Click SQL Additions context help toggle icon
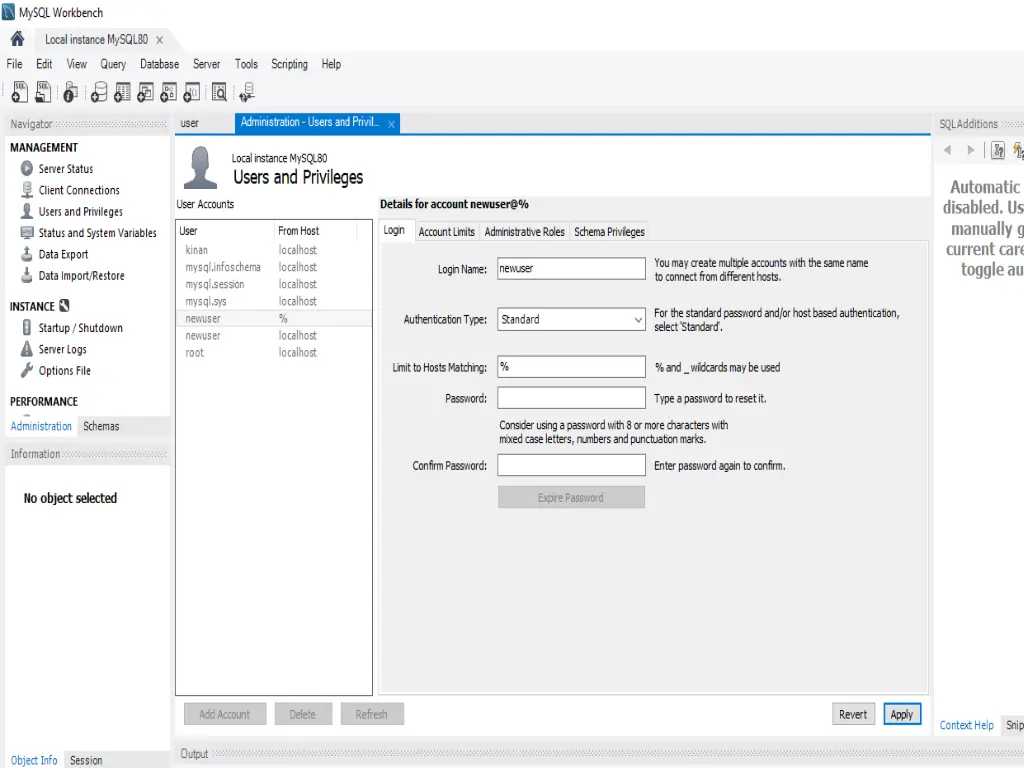 tap(998, 150)
